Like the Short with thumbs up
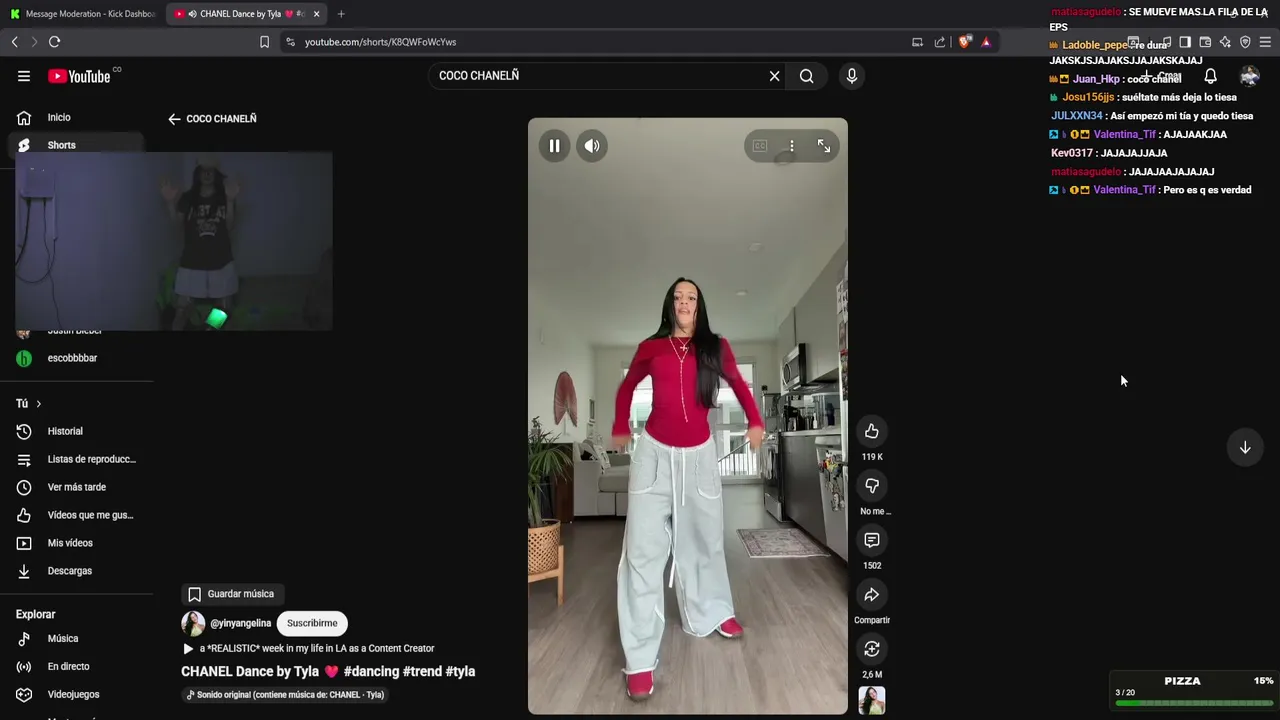The width and height of the screenshot is (1280, 720). (872, 431)
